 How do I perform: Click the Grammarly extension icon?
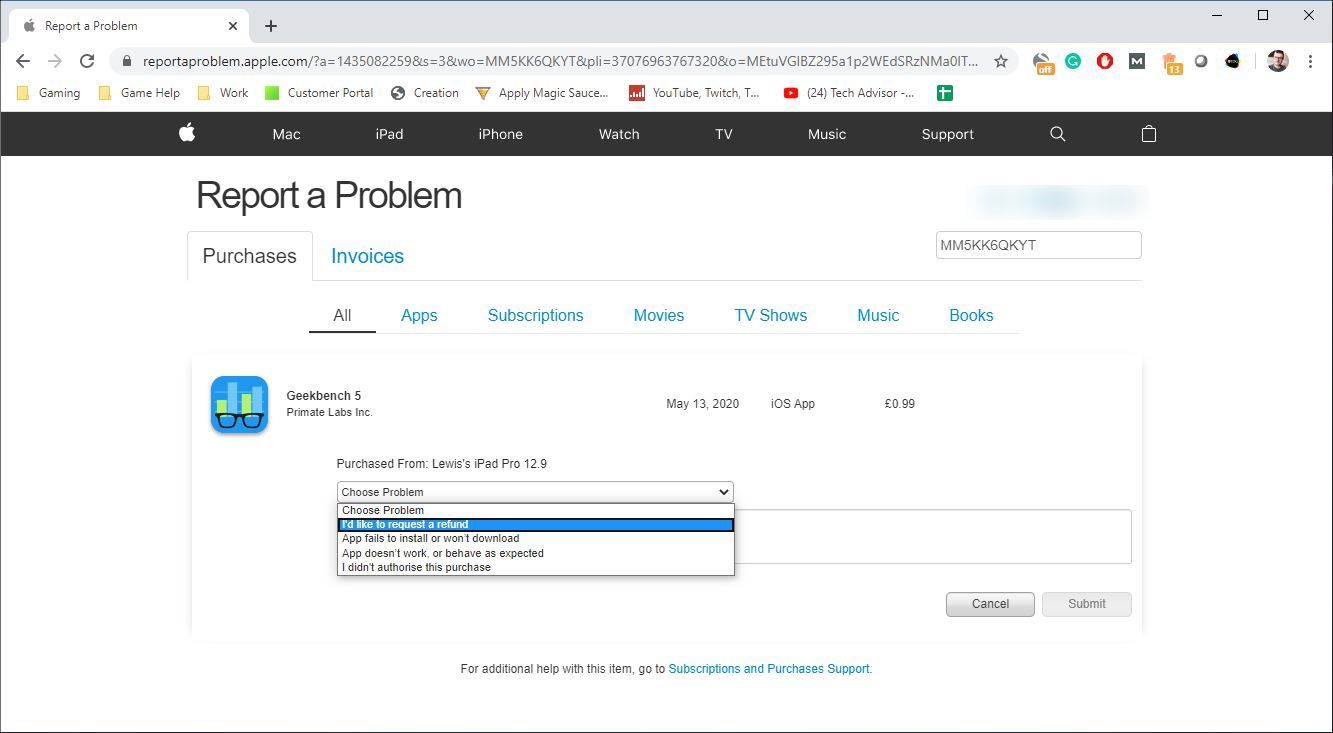click(x=1073, y=61)
